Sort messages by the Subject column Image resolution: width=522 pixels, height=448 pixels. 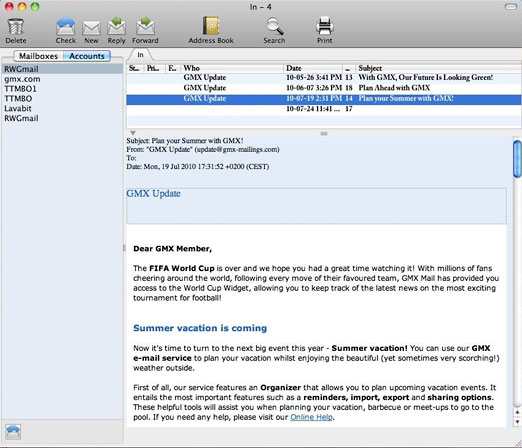pos(439,68)
